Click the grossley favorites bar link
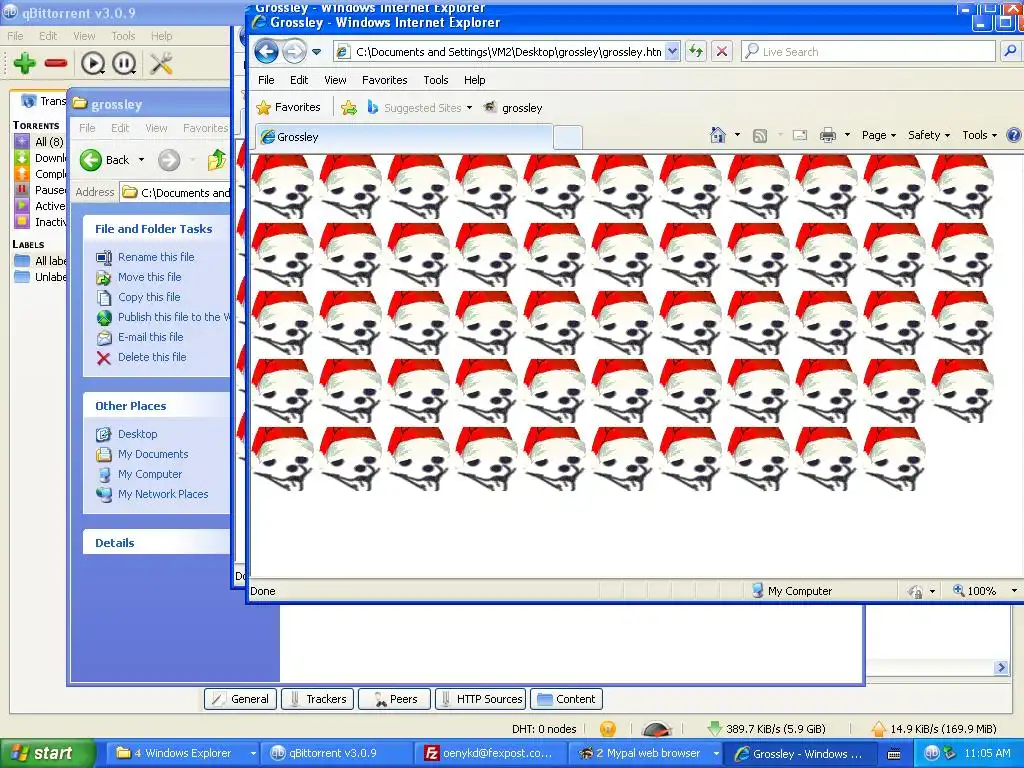Screen dimensions: 1024x768 click(x=513, y=108)
